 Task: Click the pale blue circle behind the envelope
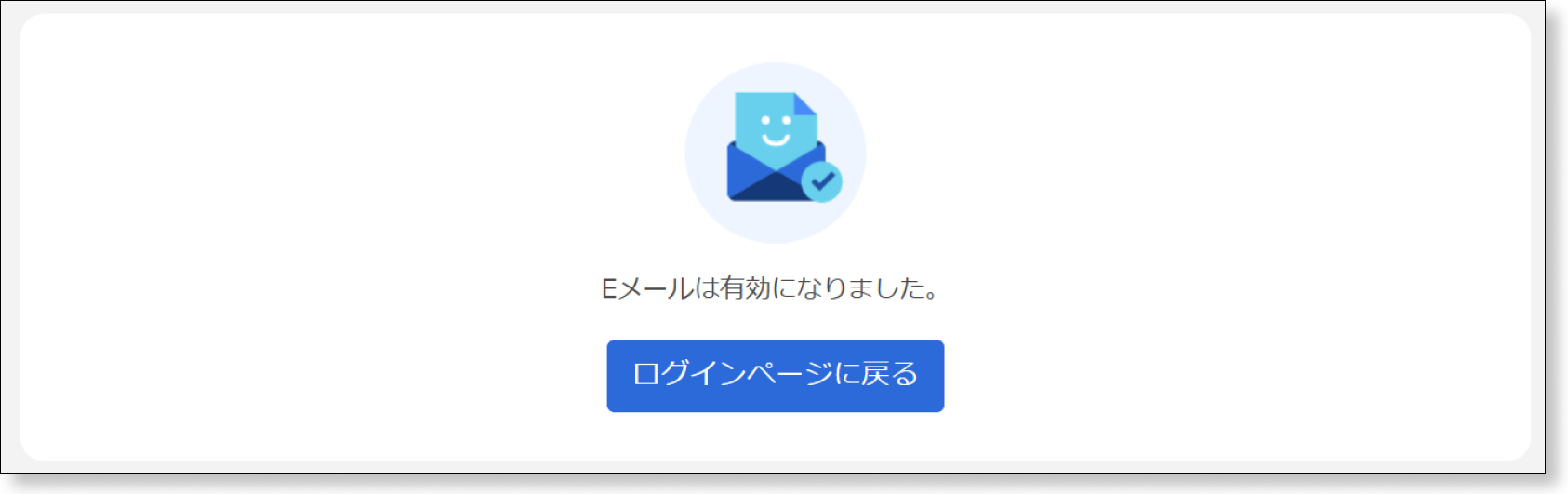pyautogui.click(x=775, y=153)
